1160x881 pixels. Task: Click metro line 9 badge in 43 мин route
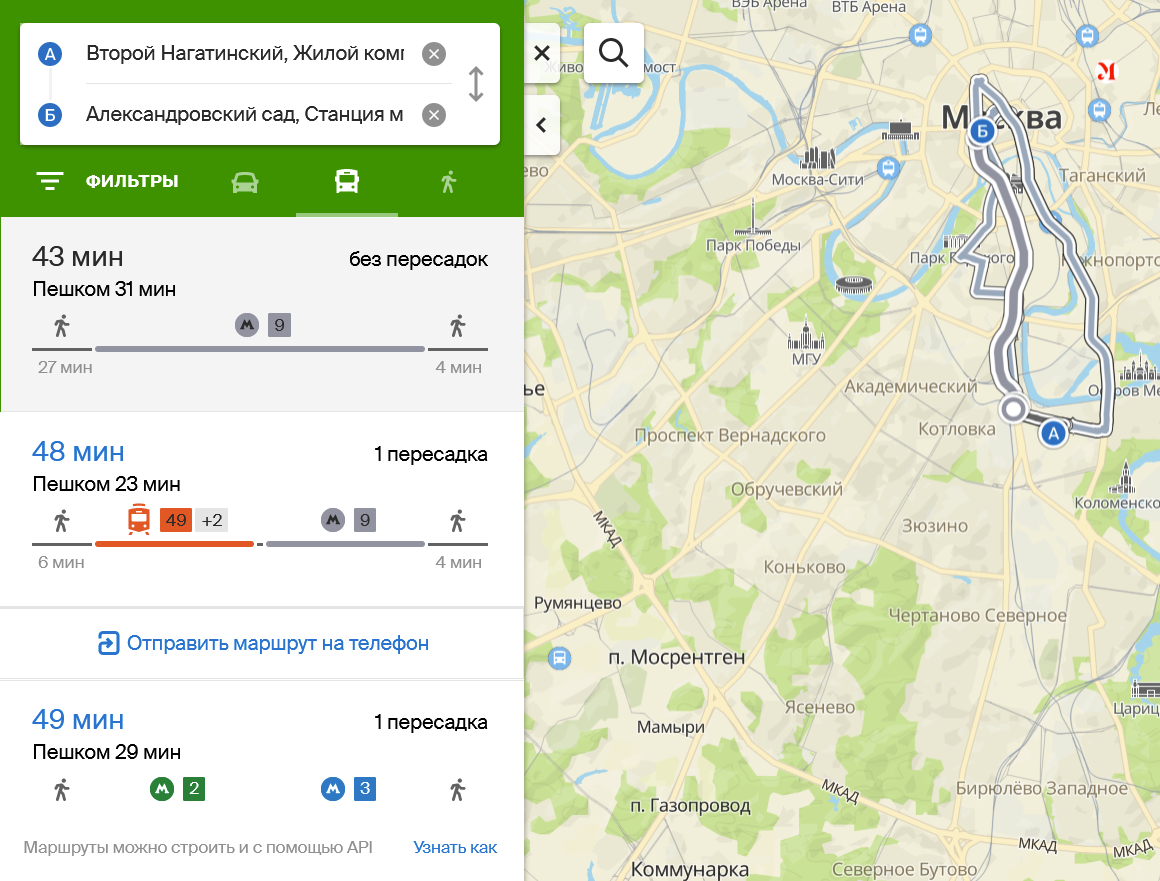pyautogui.click(x=279, y=325)
